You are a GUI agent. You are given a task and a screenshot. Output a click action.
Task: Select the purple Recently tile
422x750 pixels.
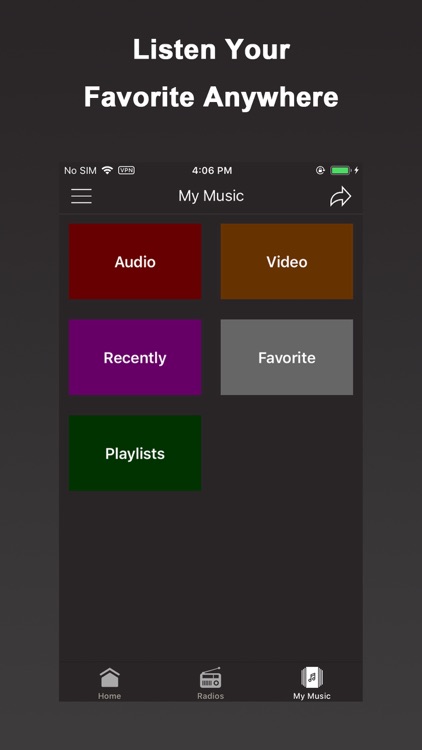(x=135, y=357)
